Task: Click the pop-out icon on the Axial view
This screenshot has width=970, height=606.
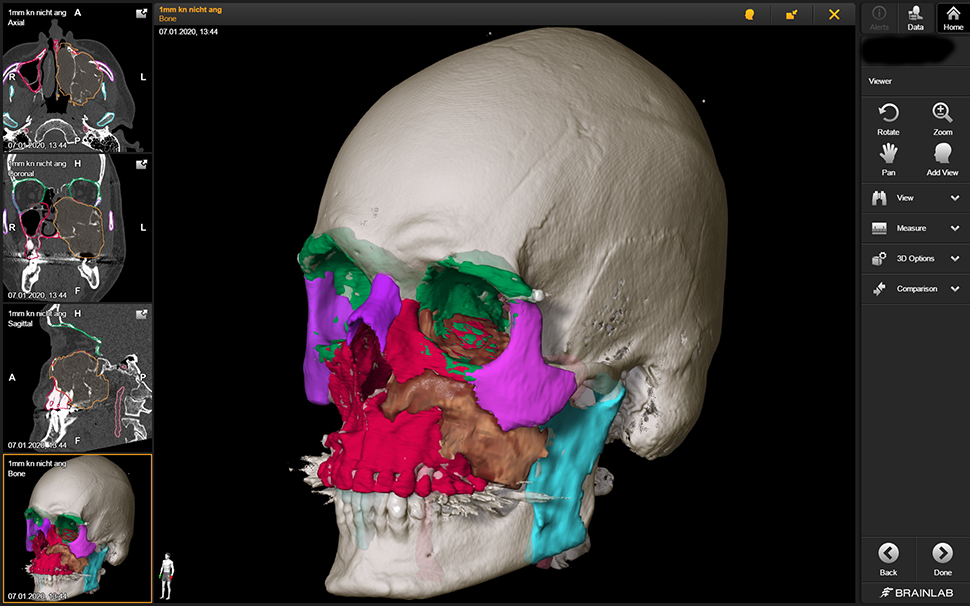Action: pyautogui.click(x=141, y=14)
